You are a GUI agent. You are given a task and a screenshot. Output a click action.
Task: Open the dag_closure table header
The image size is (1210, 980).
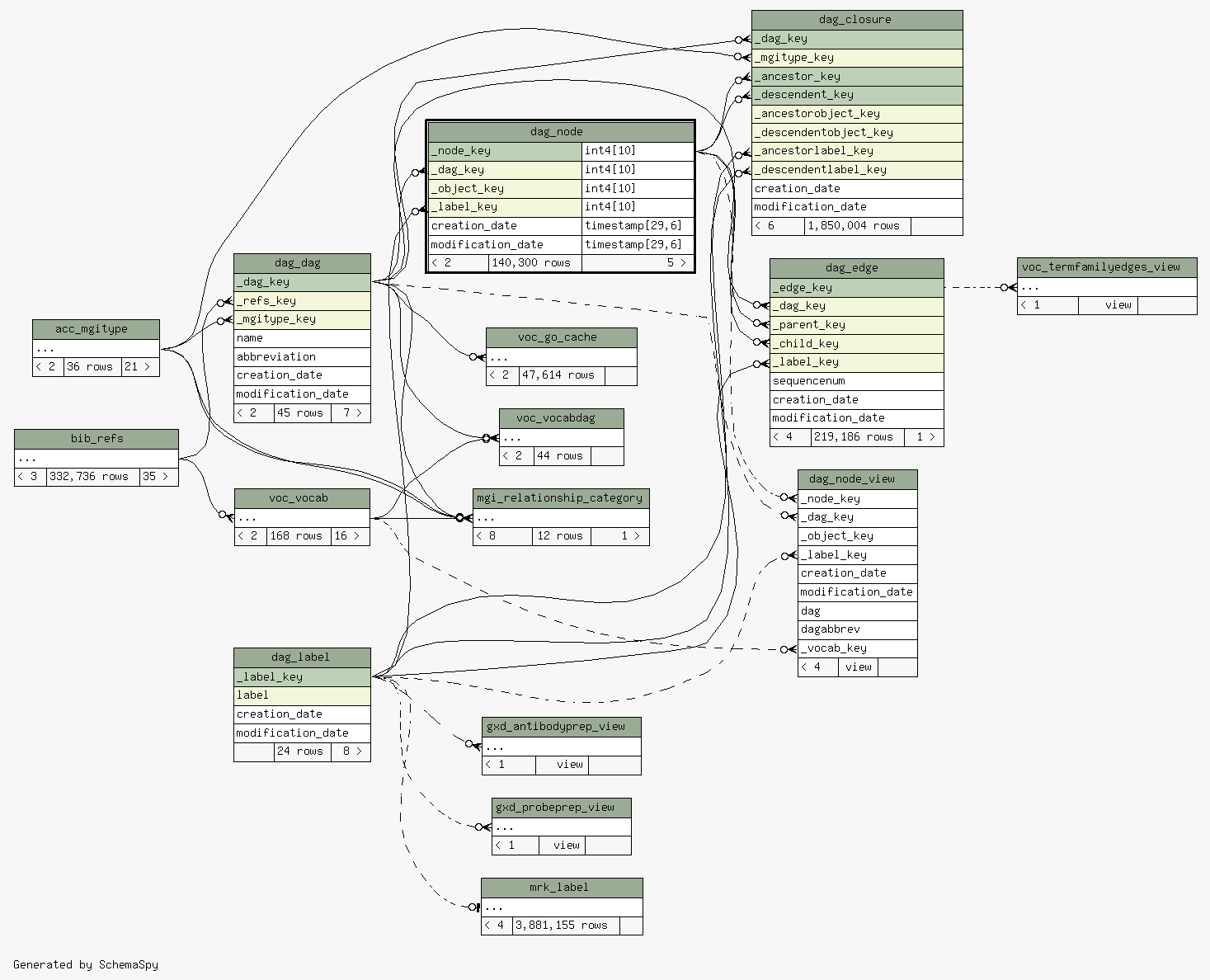tap(857, 20)
